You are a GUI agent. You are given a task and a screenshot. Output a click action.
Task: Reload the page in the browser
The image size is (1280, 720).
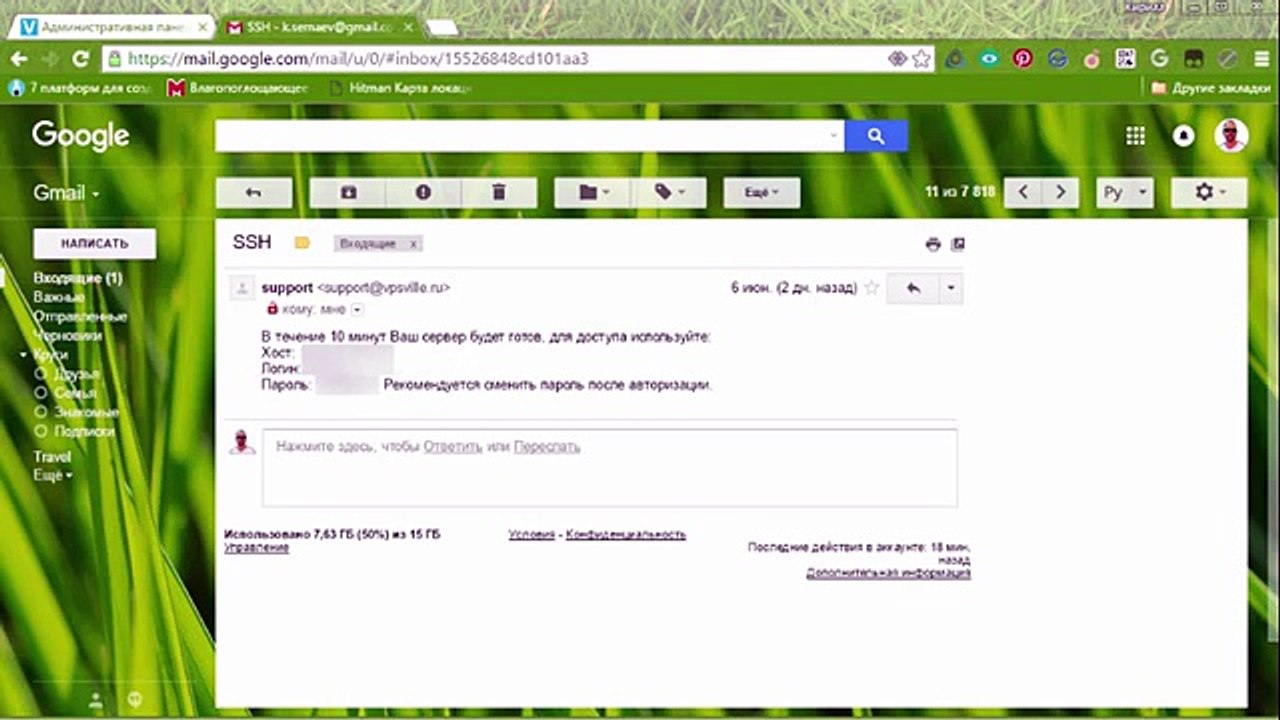pyautogui.click(x=82, y=59)
